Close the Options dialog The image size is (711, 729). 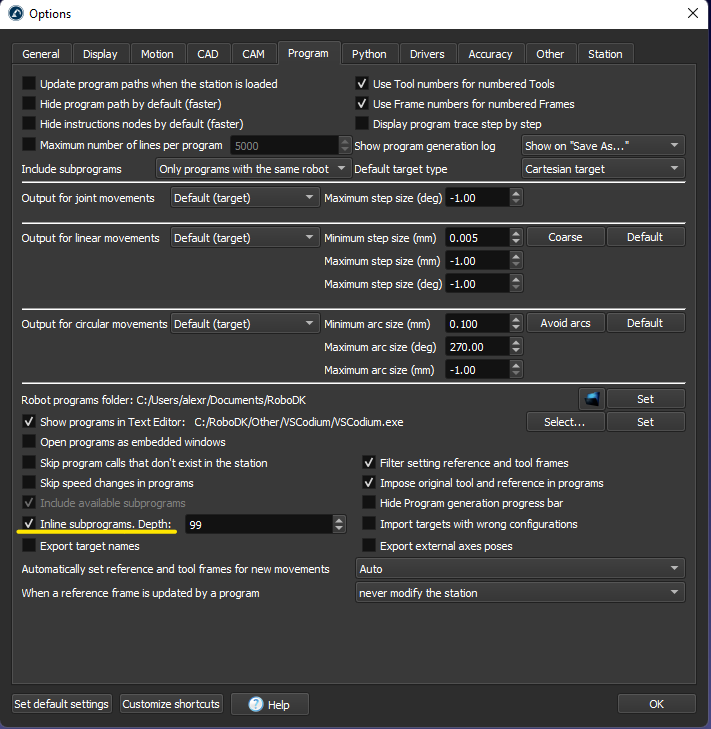point(693,13)
